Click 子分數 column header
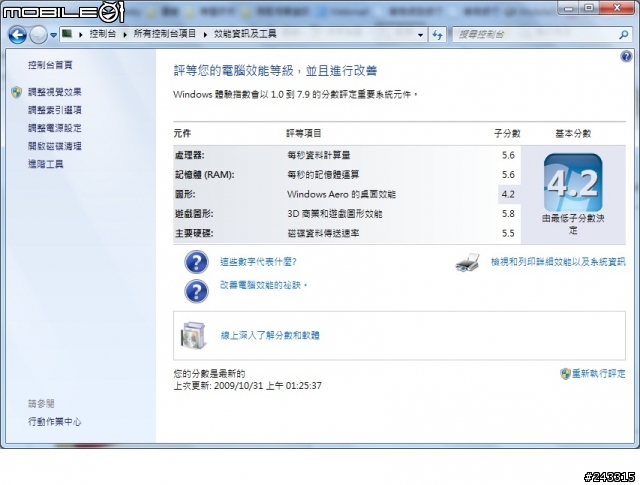Viewport: 640px width, 485px height. pos(507,133)
